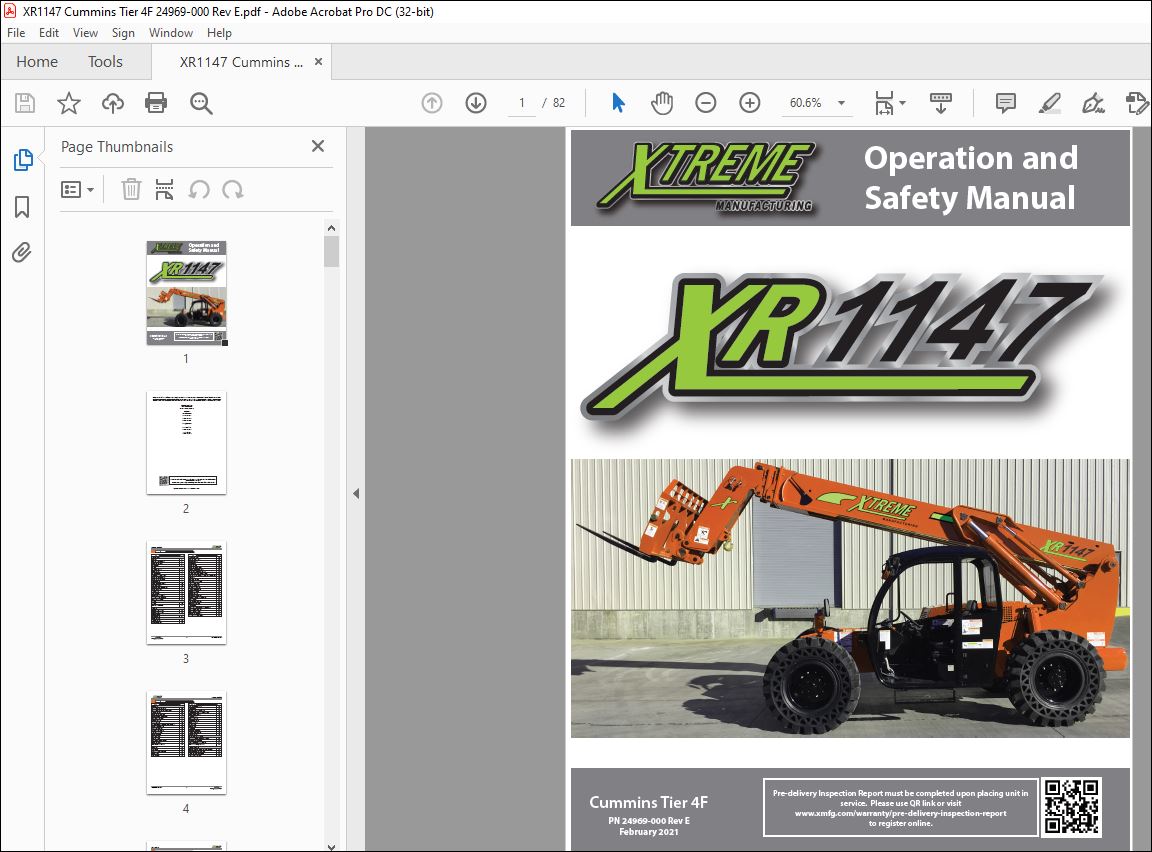
Task: Add a comment with sticky note
Action: point(1005,103)
